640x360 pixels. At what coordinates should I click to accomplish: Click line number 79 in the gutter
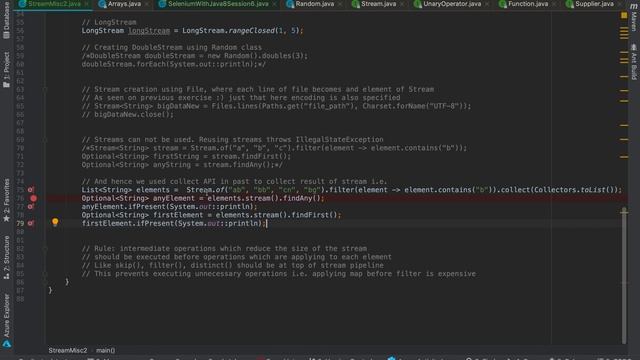tap(20, 223)
